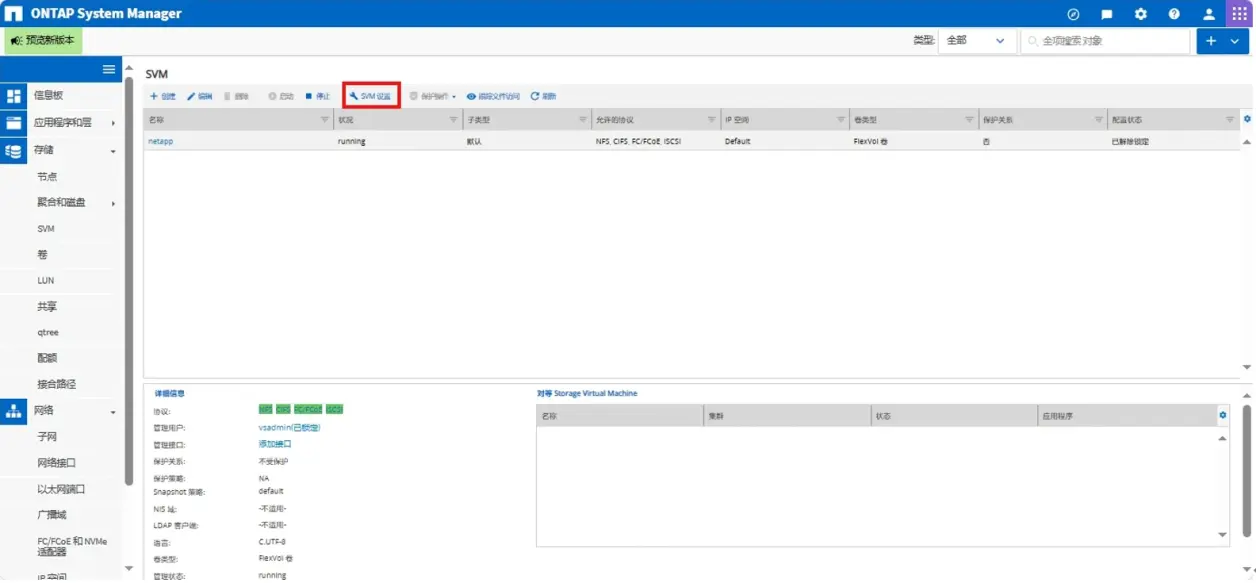Open SVM table column settings gear

point(1247,119)
